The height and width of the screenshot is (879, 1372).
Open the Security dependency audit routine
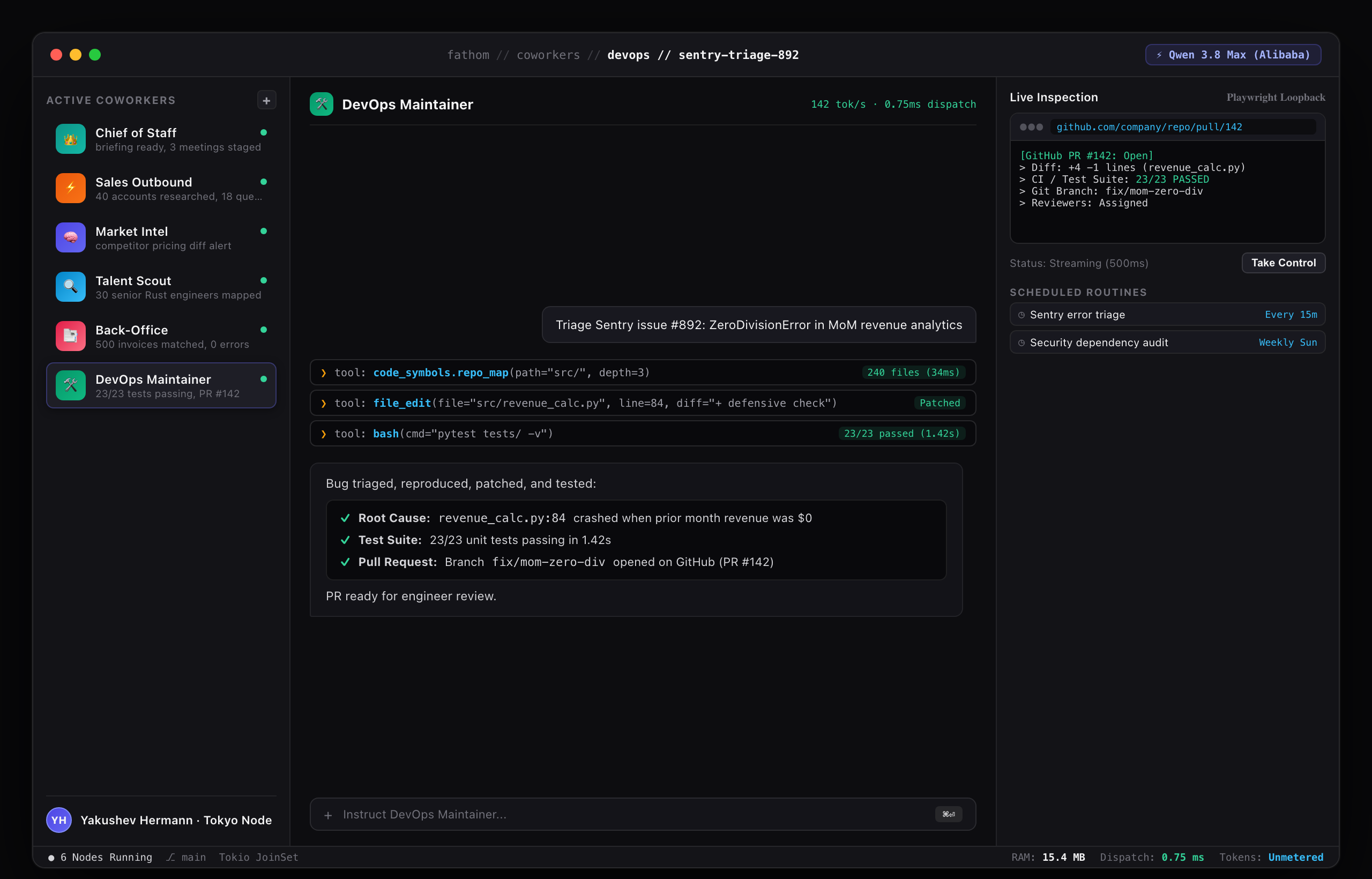tap(1167, 342)
